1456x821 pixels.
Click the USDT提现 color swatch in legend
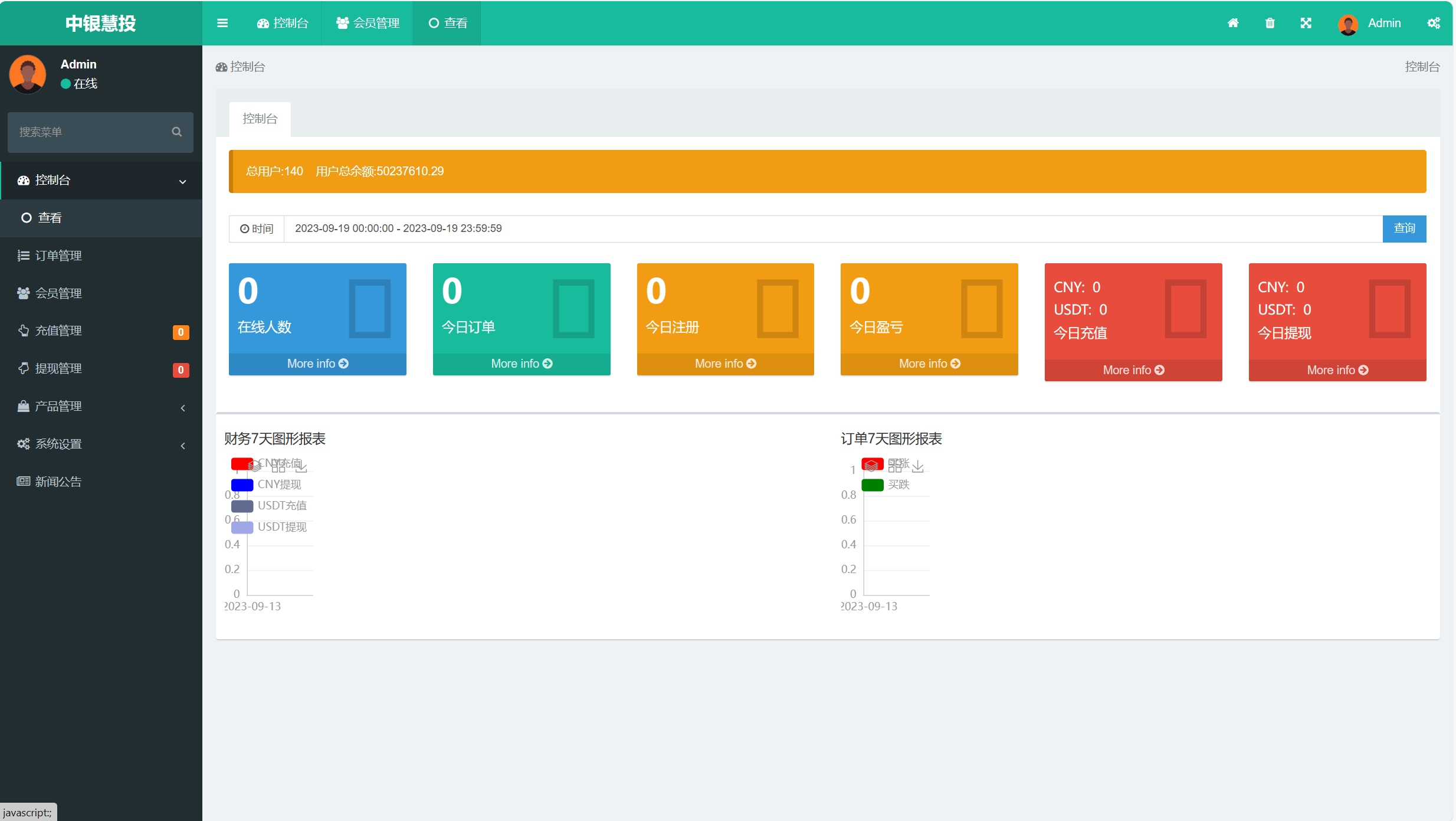click(242, 527)
